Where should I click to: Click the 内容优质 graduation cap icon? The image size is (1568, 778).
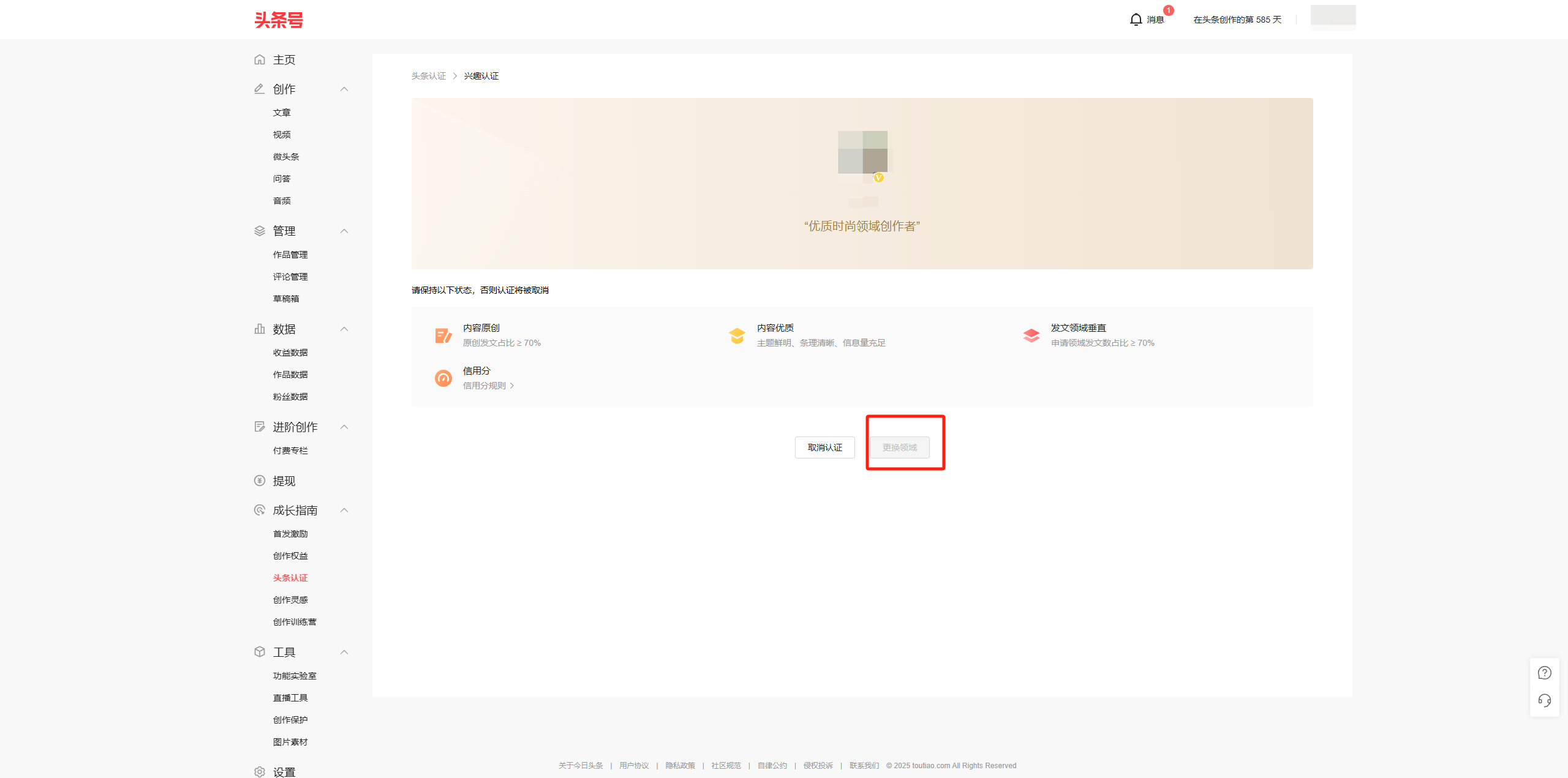[x=737, y=335]
